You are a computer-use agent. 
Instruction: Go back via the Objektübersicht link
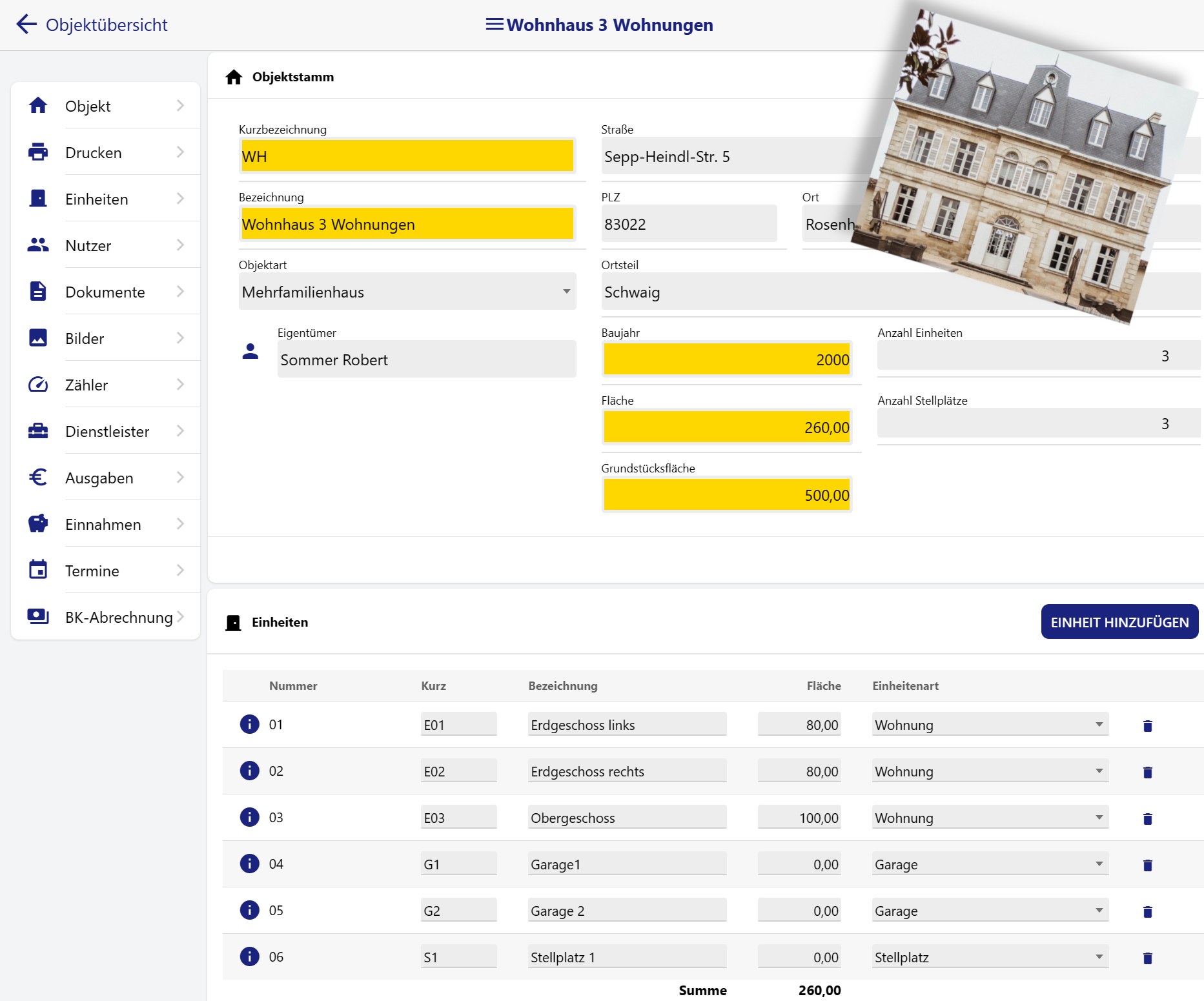coord(107,25)
